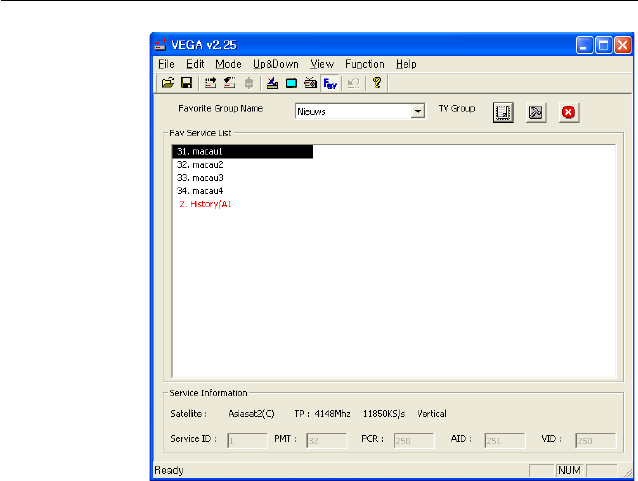Open the Edit menu
638x481 pixels.
click(195, 64)
